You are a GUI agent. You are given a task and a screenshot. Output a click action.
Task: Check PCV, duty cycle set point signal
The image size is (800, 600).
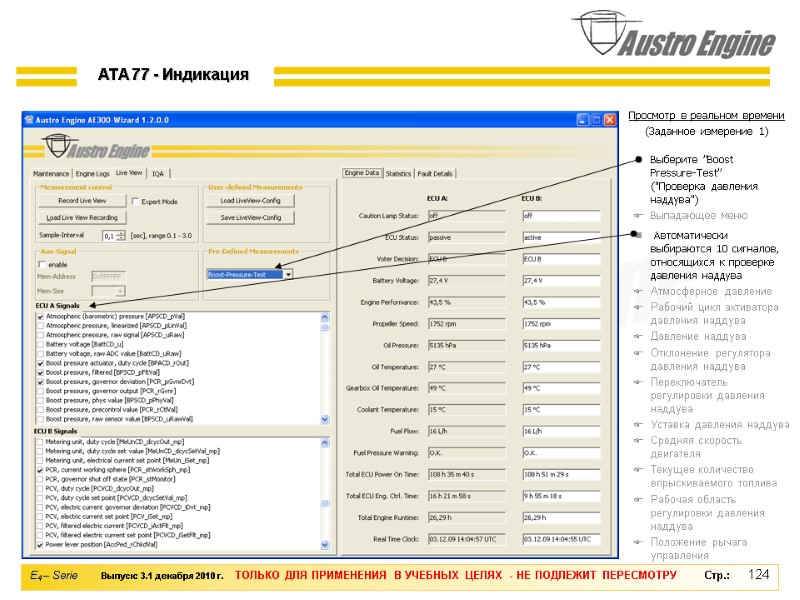(40, 498)
